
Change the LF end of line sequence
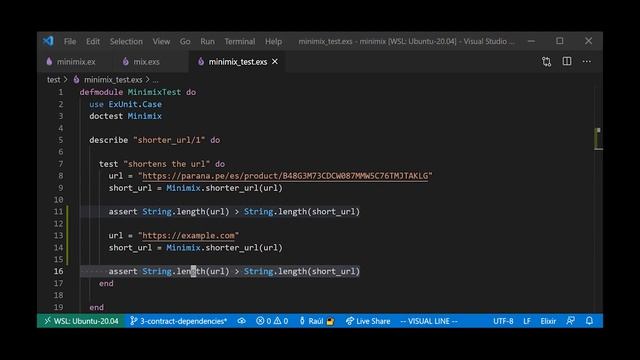click(x=527, y=321)
